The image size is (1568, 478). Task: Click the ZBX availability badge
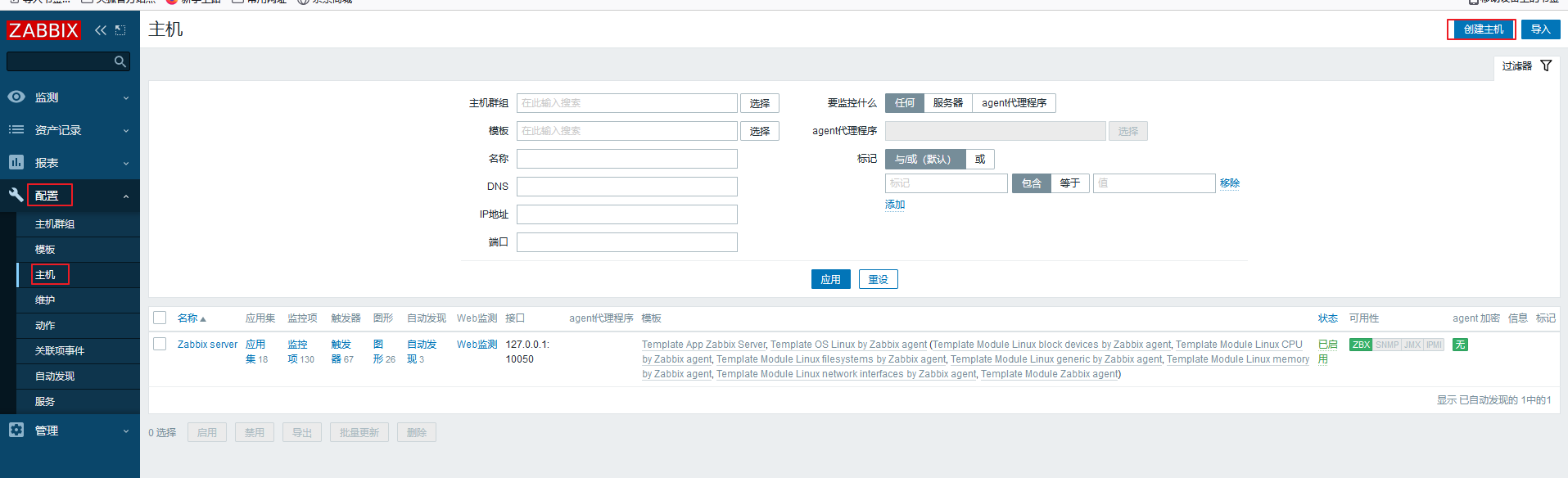1361,345
